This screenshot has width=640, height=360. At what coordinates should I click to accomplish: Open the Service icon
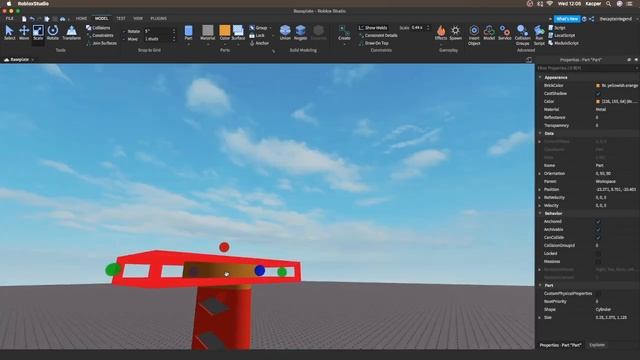click(x=504, y=33)
